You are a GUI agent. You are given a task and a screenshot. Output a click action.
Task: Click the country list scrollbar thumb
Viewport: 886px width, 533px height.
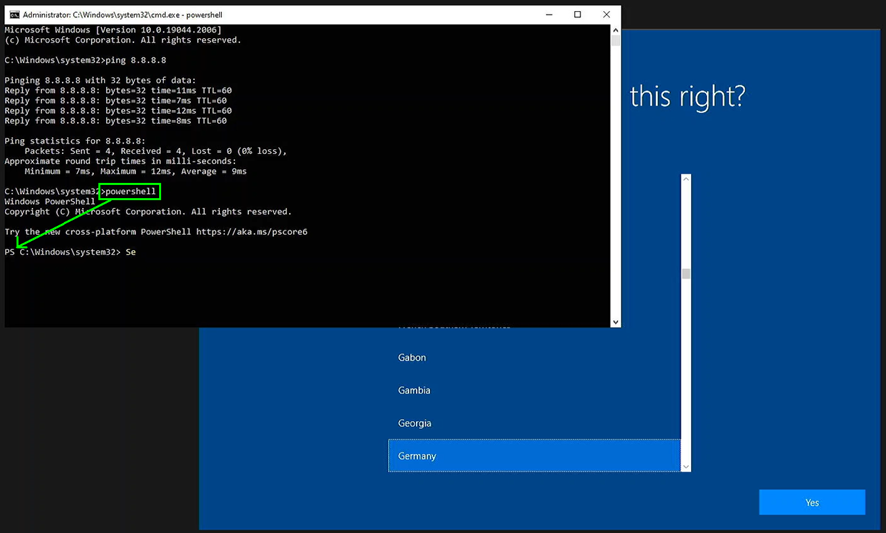tap(686, 274)
